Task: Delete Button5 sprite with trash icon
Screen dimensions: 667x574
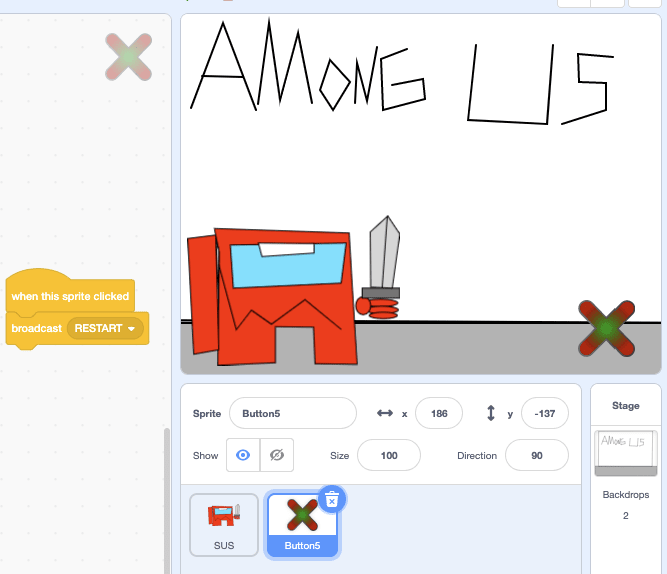Action: (332, 499)
